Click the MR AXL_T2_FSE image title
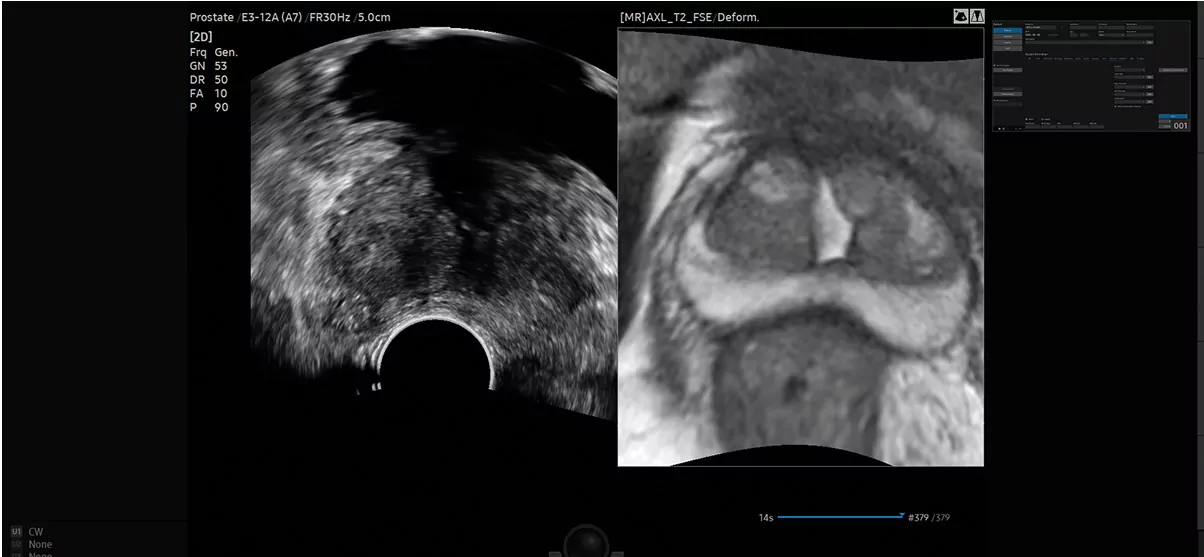Image resolution: width=1204 pixels, height=557 pixels. click(689, 18)
